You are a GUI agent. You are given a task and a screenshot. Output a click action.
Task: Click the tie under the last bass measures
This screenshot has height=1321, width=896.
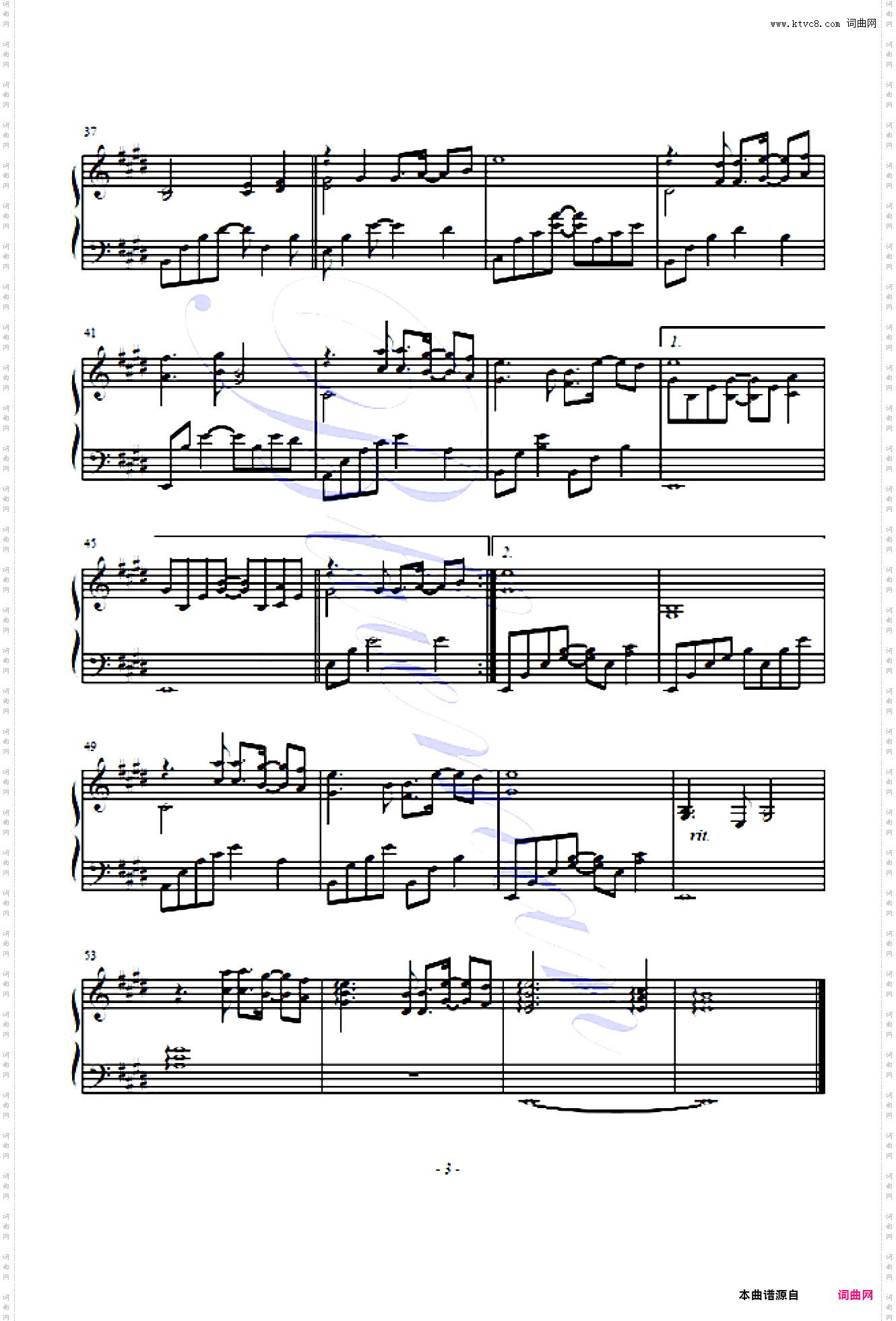(617, 1105)
